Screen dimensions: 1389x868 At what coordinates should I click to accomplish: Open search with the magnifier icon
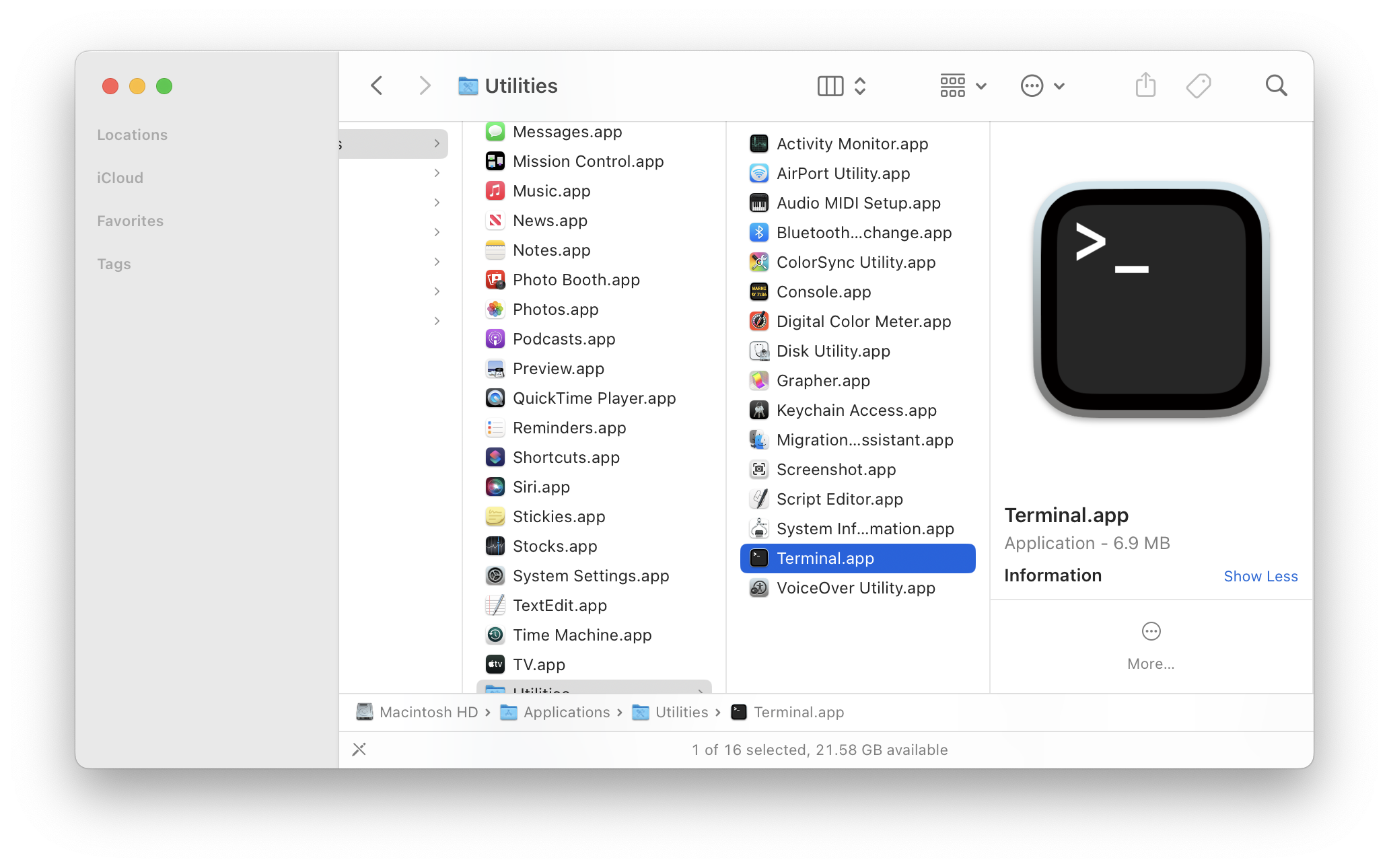click(x=1276, y=86)
